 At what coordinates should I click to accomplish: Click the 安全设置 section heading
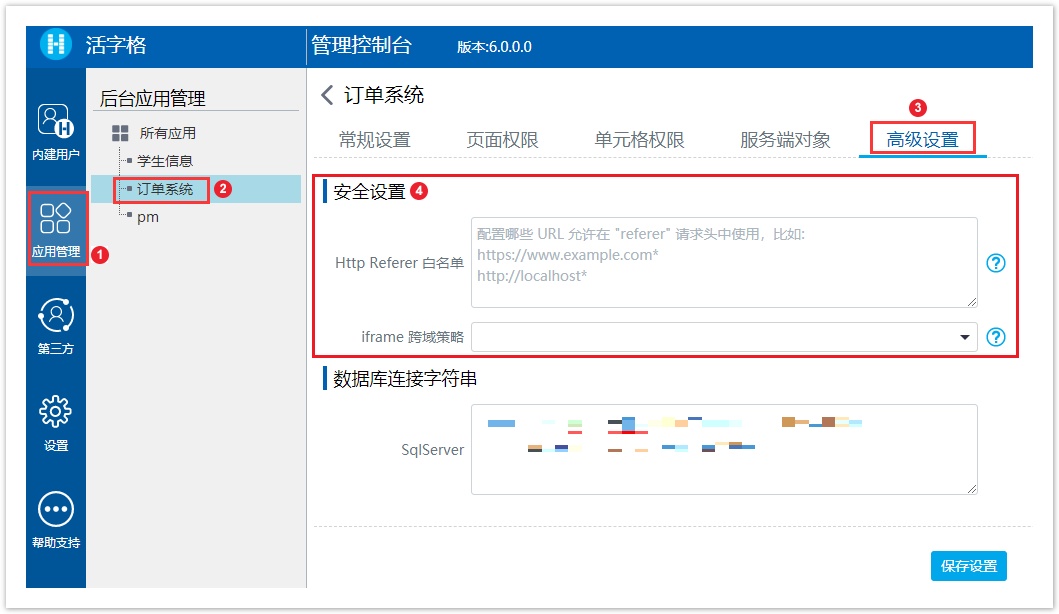coord(369,192)
